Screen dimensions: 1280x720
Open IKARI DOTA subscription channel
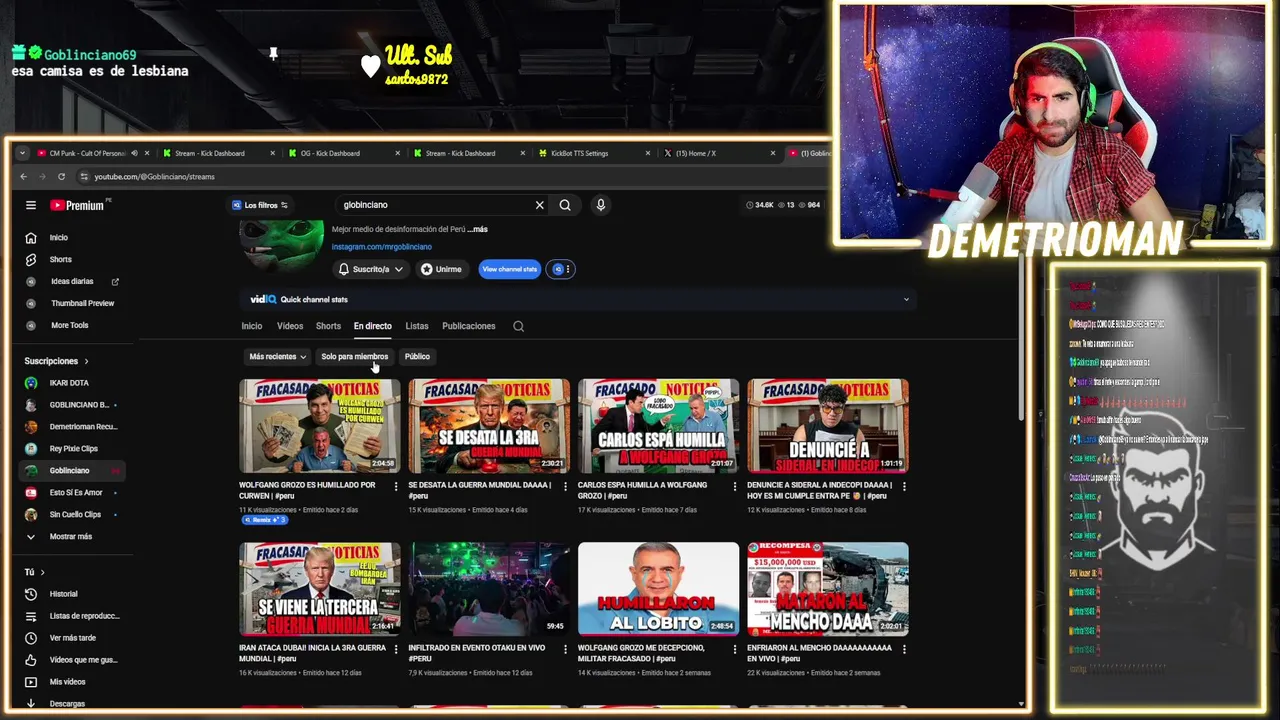pyautogui.click(x=69, y=383)
